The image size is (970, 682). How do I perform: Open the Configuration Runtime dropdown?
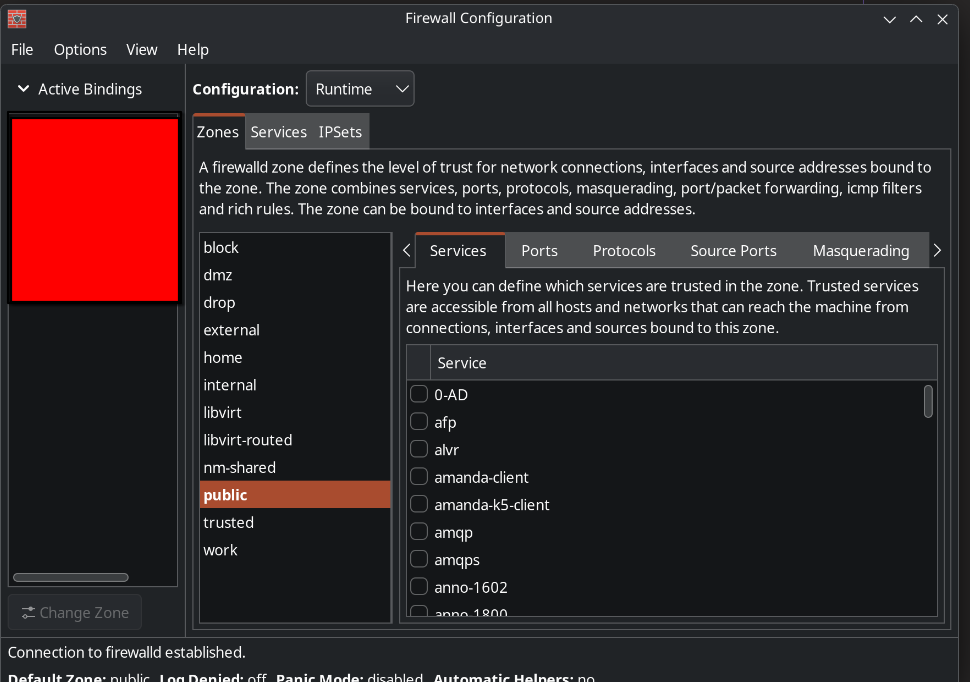(360, 89)
